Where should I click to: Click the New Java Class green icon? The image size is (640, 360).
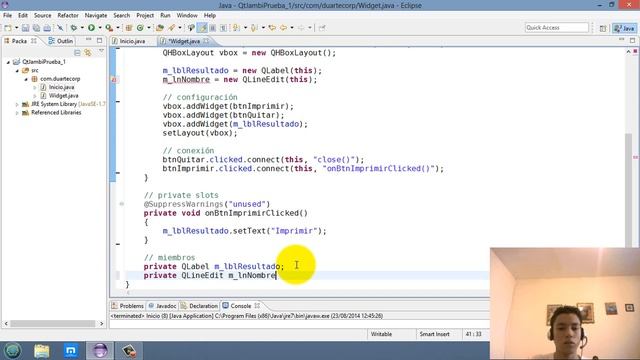coord(140,28)
